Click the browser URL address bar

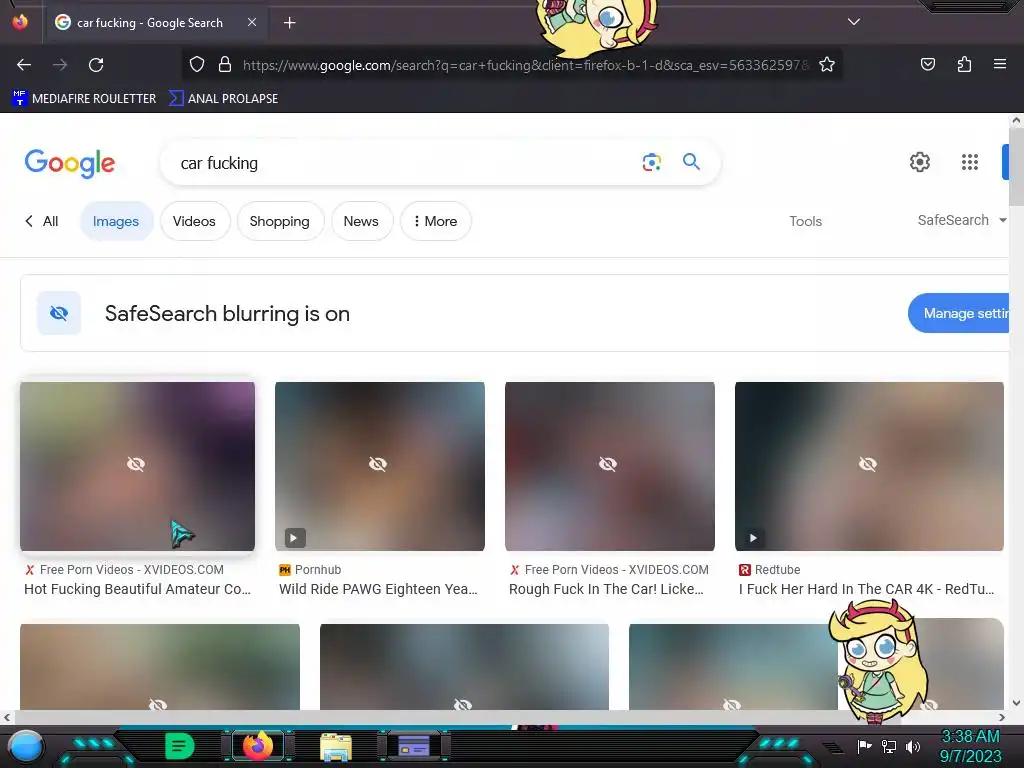point(526,65)
